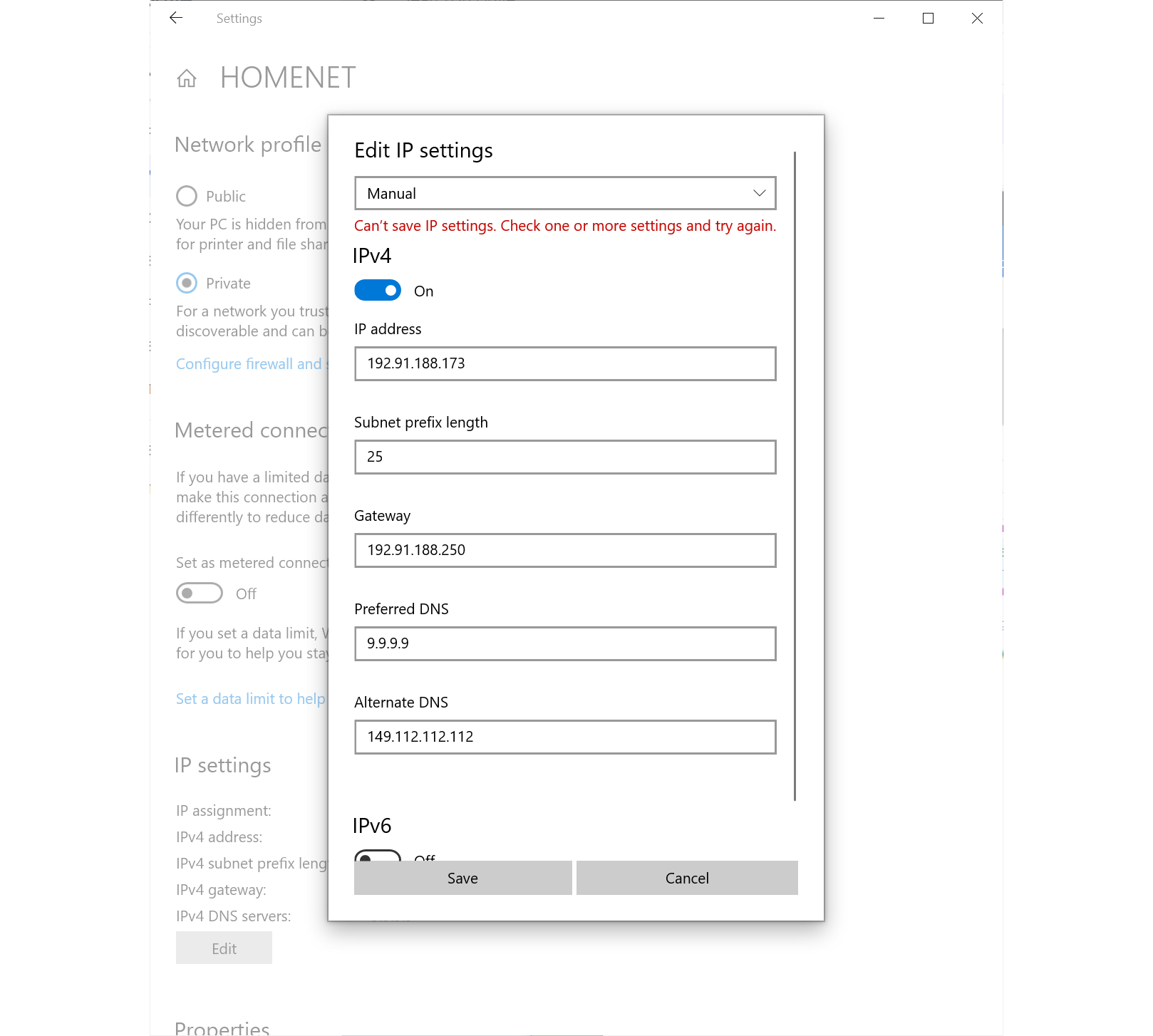Click the Alternate DNS field

coord(564,737)
